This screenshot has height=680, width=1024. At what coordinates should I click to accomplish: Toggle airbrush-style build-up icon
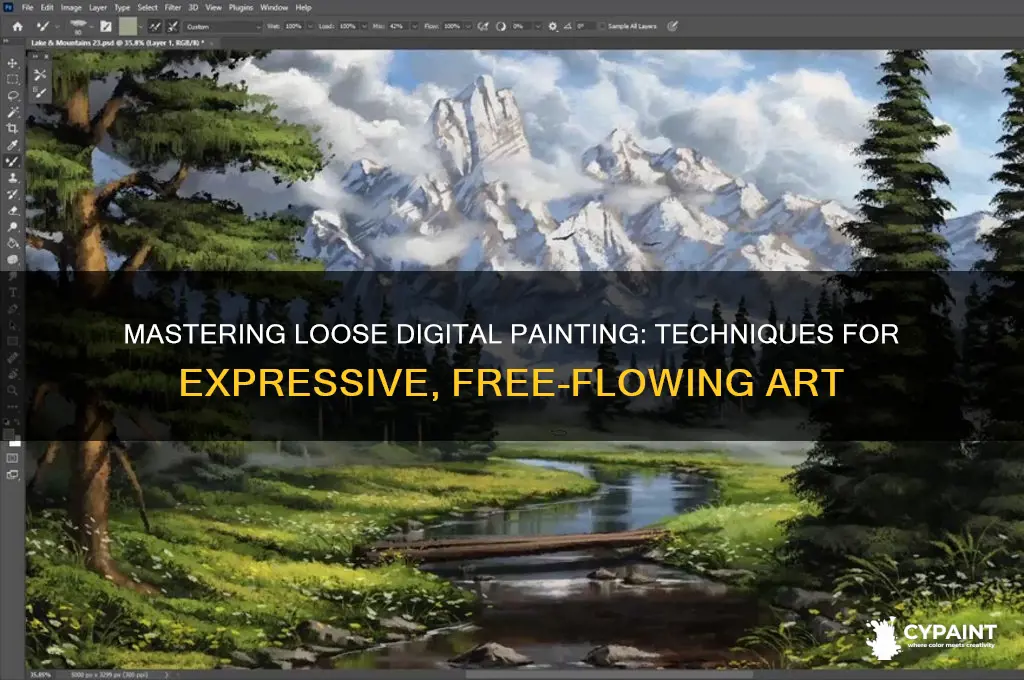[x=483, y=27]
